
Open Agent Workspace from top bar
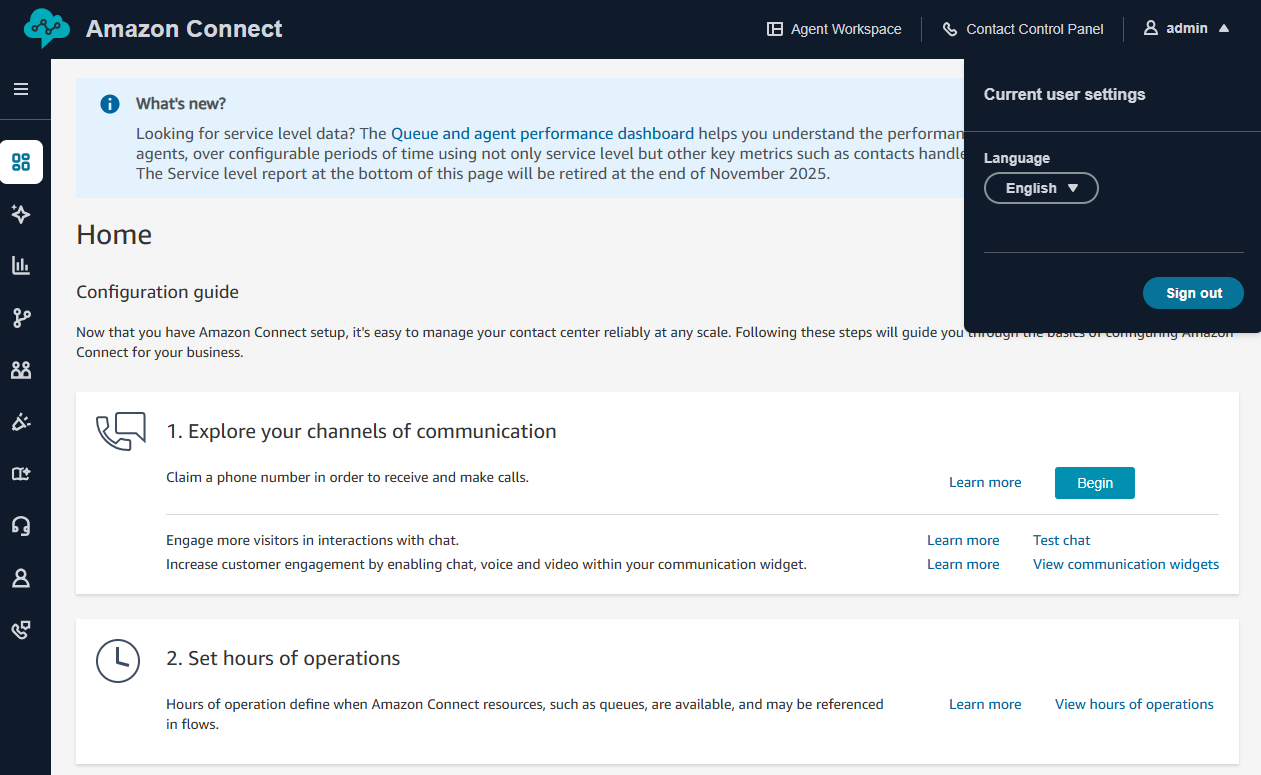[834, 29]
